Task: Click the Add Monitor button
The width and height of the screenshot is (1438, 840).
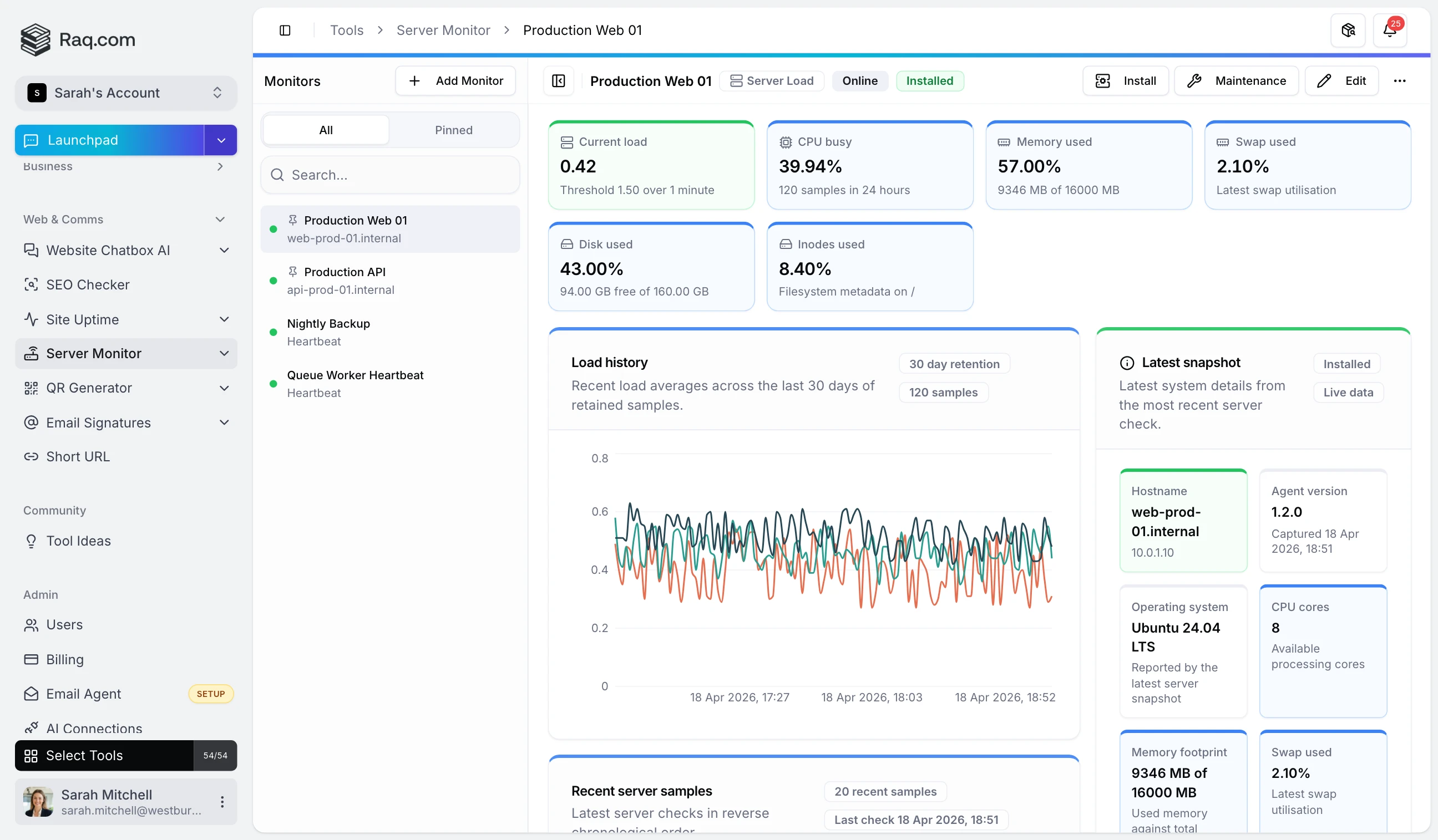Action: click(x=455, y=80)
